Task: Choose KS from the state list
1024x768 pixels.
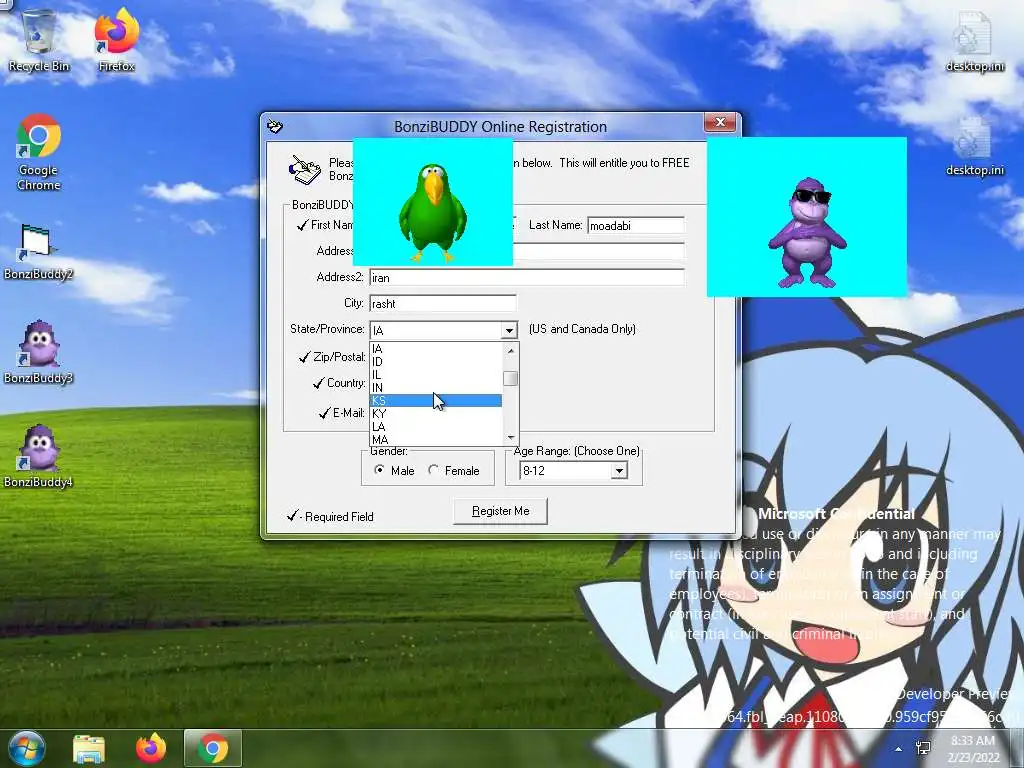Action: (436, 400)
